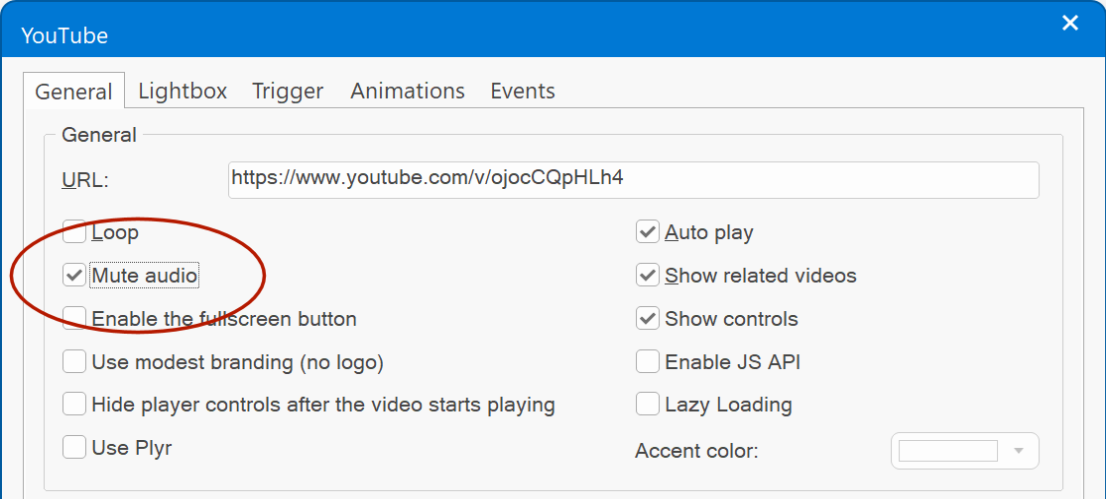The image size is (1107, 503).
Task: Uncheck Show related videos
Action: (x=647, y=276)
